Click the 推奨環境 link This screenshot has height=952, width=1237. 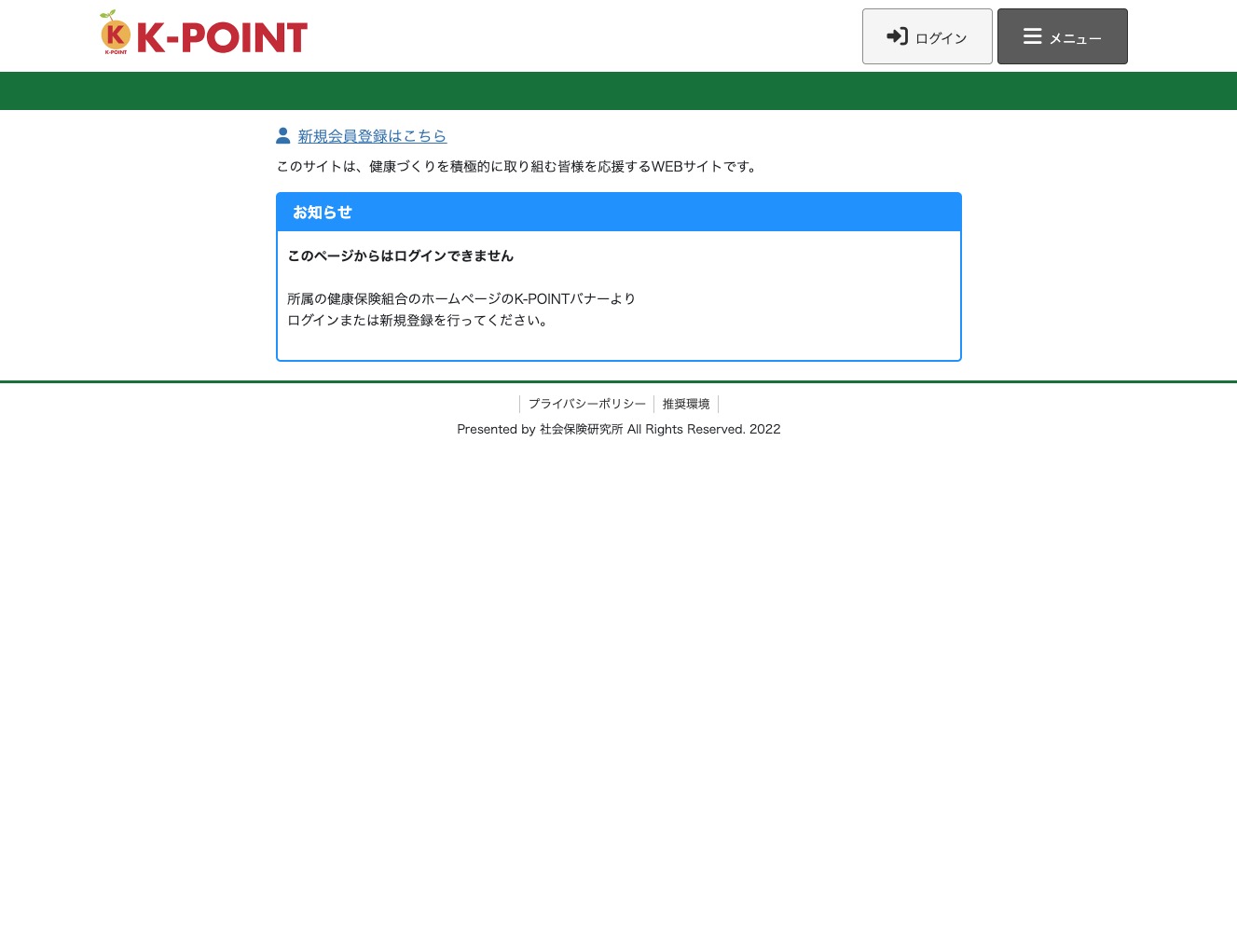click(x=685, y=404)
